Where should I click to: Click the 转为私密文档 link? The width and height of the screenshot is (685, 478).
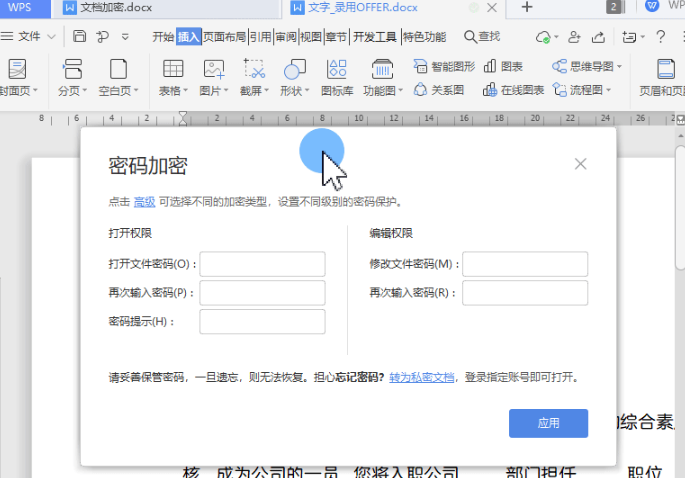[422, 377]
